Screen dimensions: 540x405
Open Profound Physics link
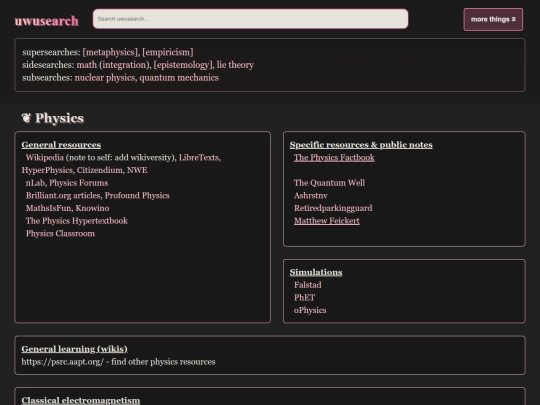click(137, 195)
